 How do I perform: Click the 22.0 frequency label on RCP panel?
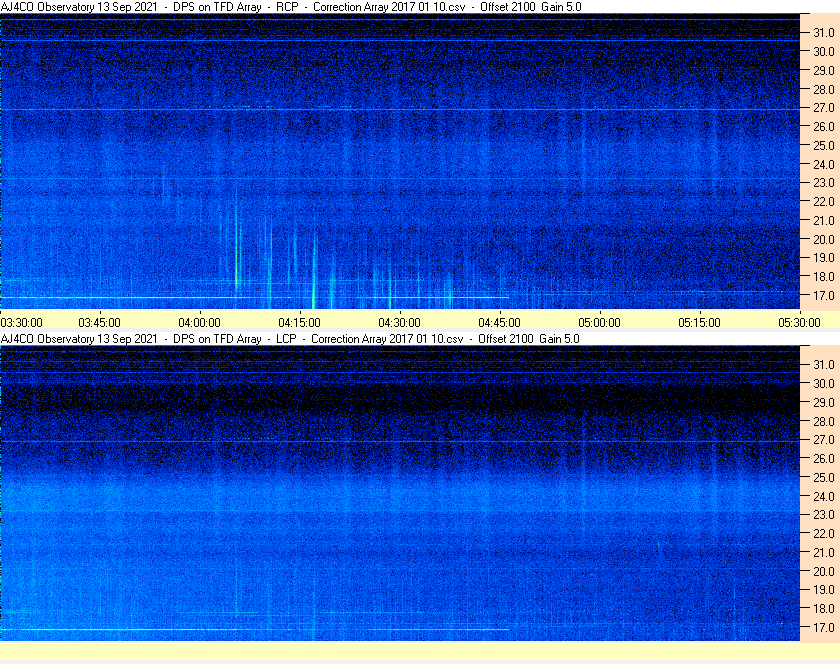point(824,202)
